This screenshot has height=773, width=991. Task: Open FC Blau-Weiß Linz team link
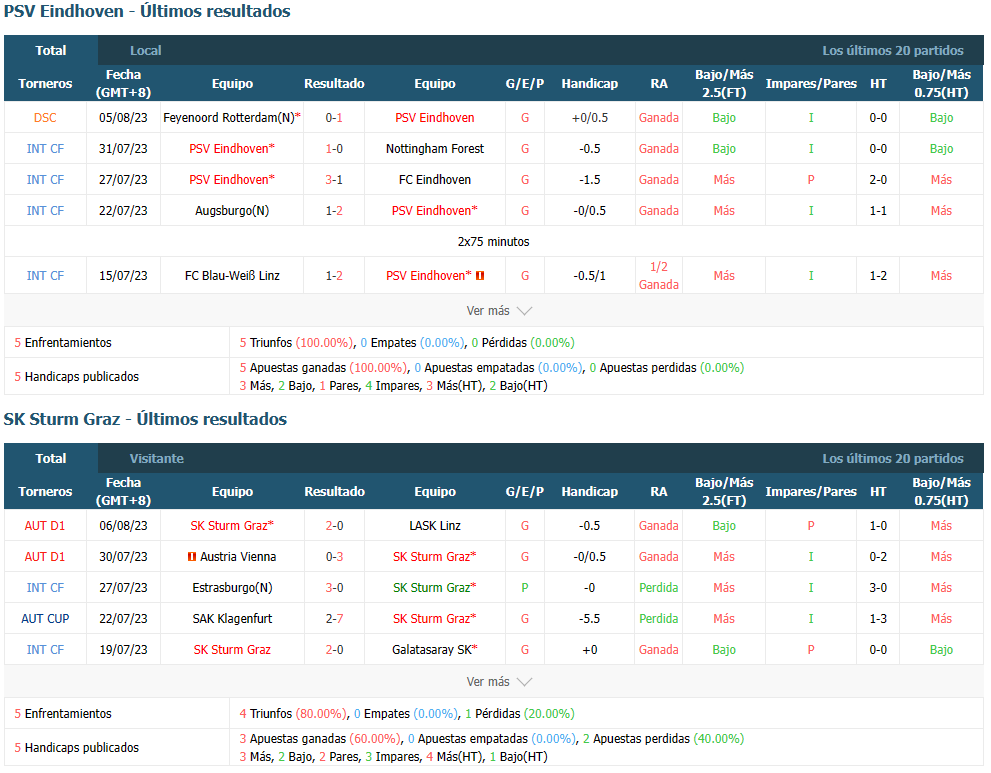pos(232,276)
